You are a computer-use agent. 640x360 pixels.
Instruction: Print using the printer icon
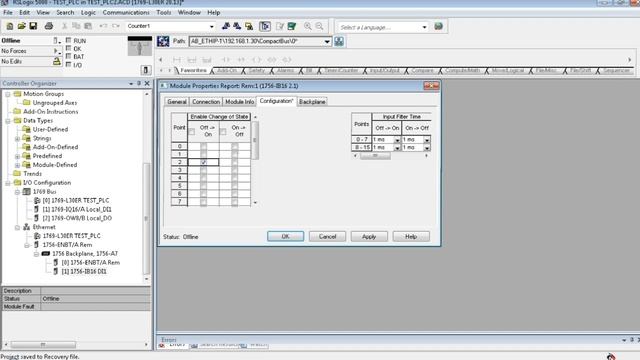click(x=49, y=26)
